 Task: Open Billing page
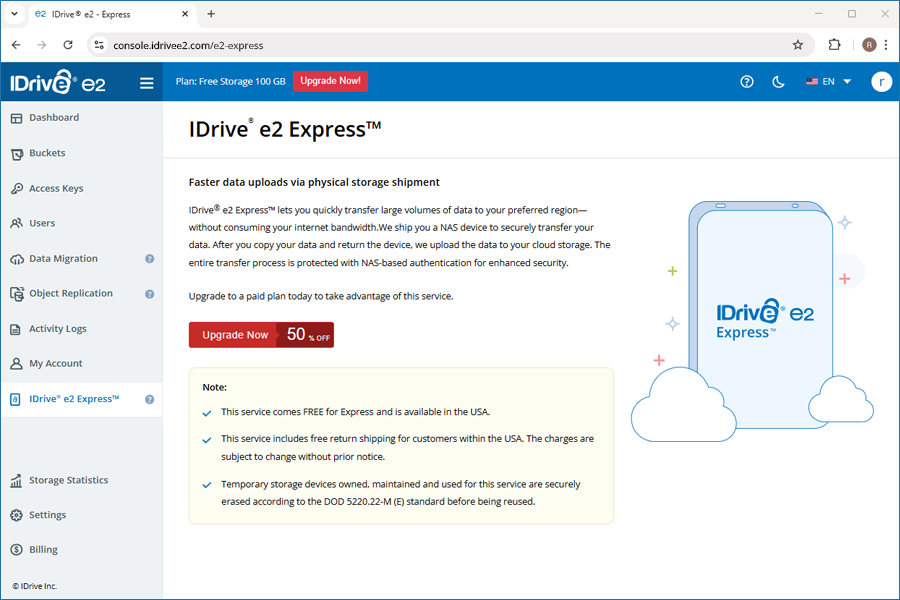(x=82, y=549)
